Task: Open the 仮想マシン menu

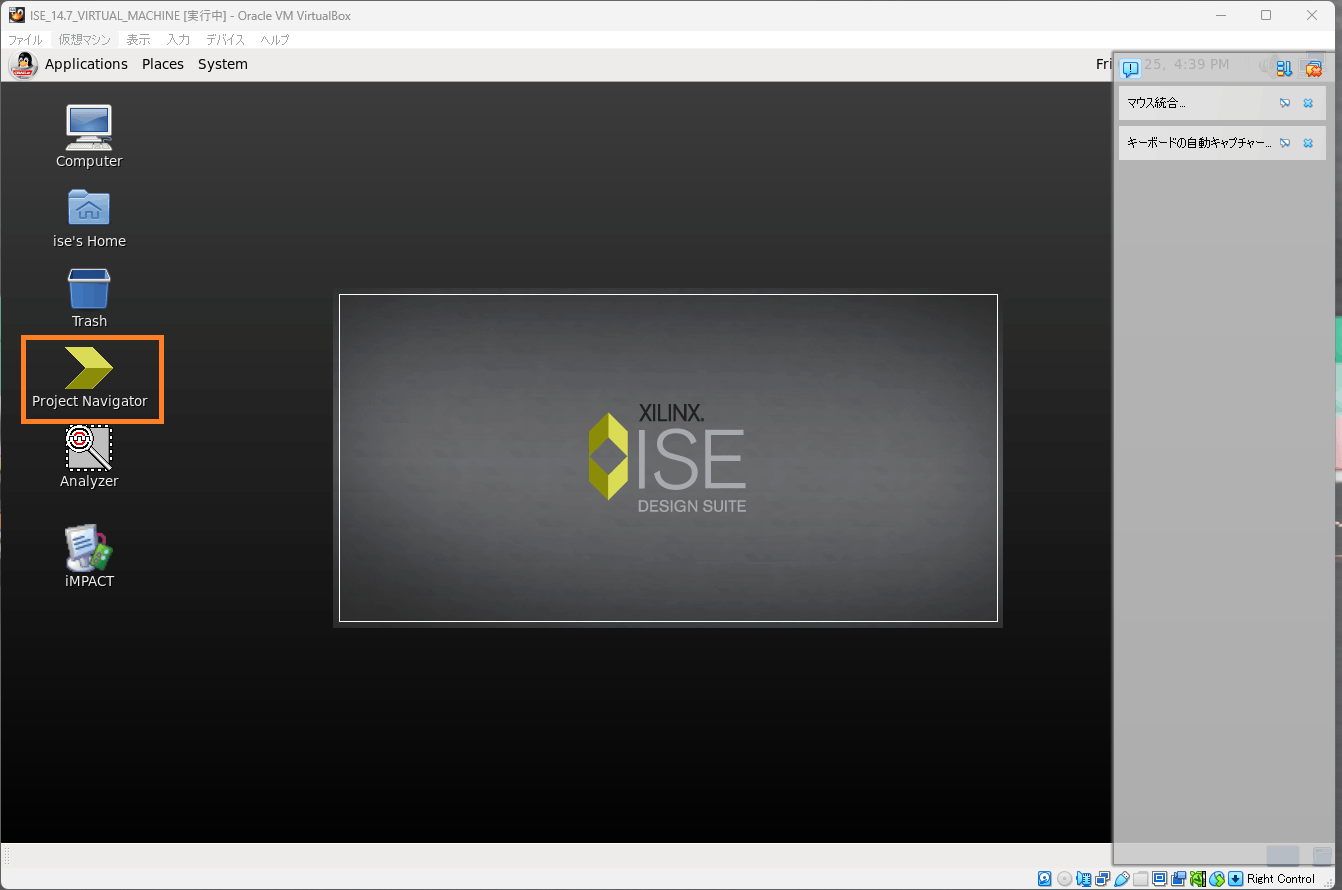Action: (x=84, y=40)
